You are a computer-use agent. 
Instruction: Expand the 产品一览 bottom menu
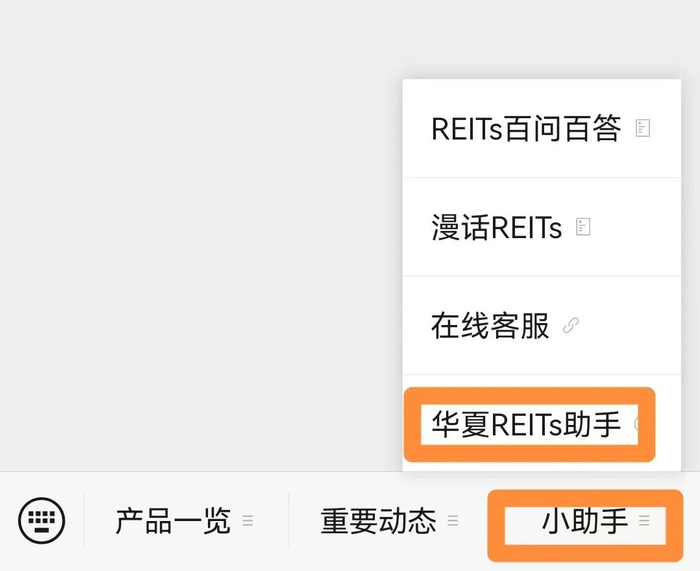point(173,521)
